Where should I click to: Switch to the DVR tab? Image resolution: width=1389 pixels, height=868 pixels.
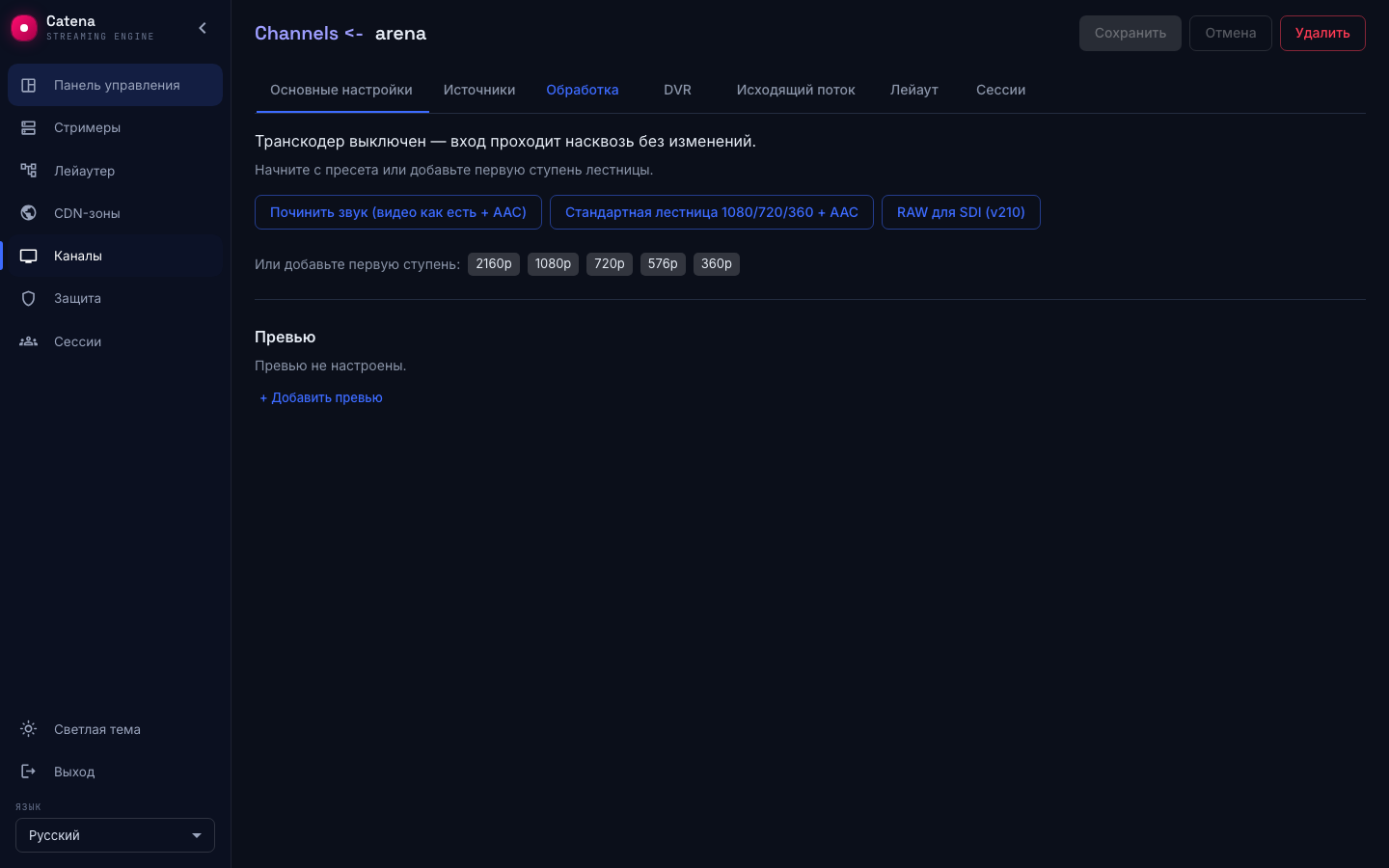click(677, 90)
